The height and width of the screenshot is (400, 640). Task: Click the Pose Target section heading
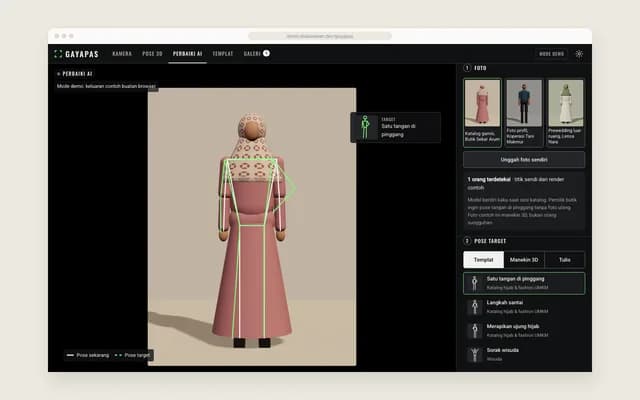(490, 241)
